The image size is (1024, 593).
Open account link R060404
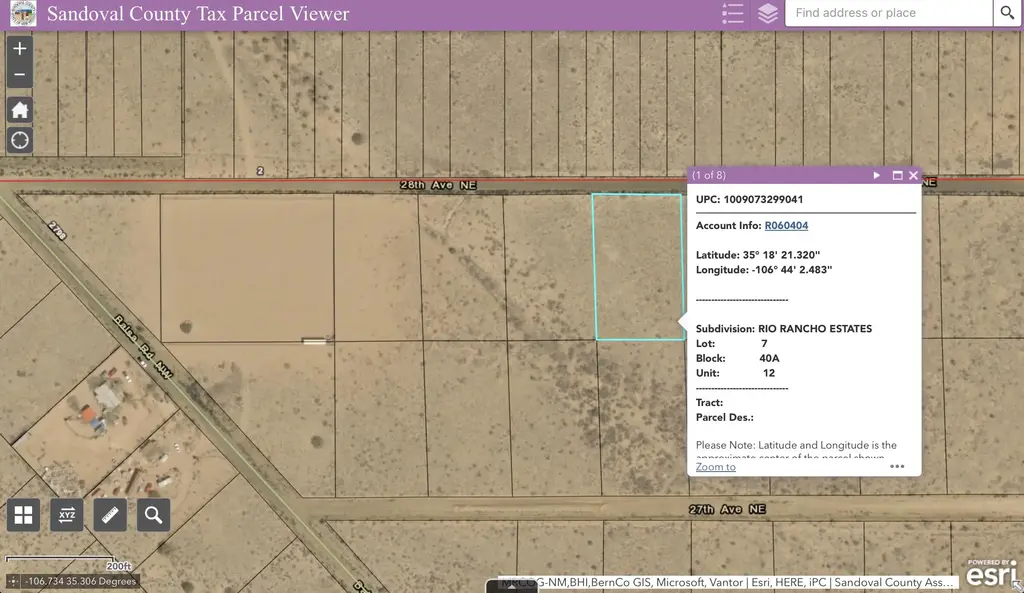[x=786, y=225]
